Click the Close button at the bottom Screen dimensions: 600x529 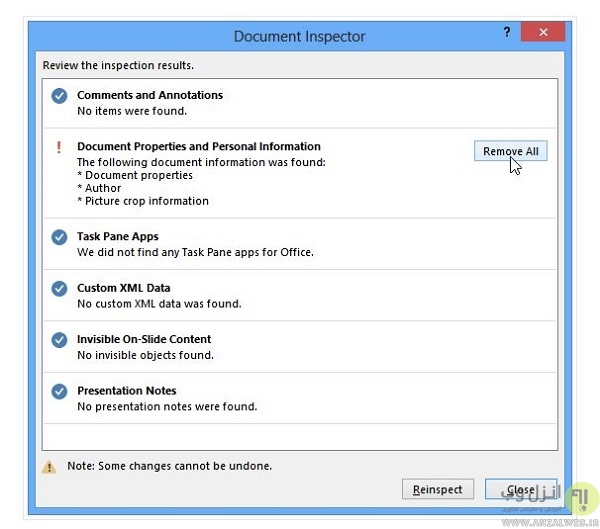click(x=520, y=489)
